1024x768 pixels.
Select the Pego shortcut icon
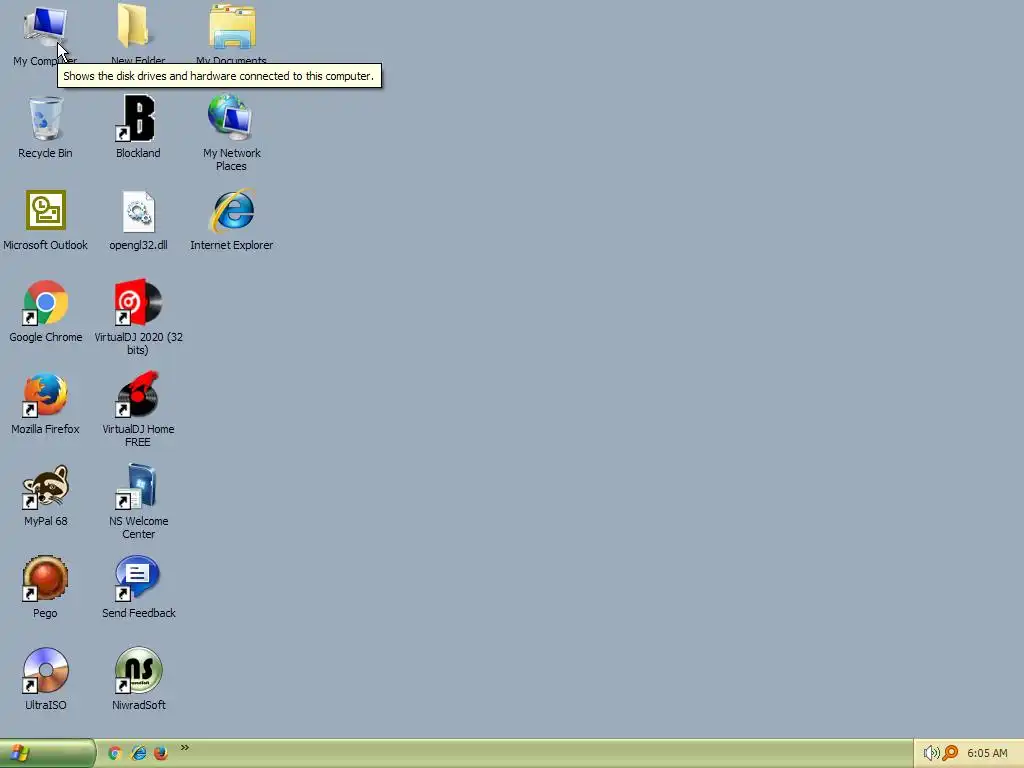45,578
